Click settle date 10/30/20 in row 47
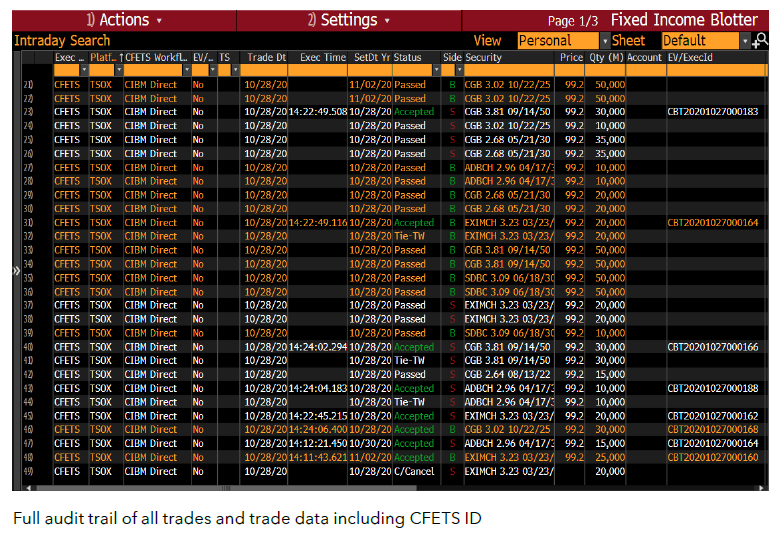783x537 pixels. [370, 444]
